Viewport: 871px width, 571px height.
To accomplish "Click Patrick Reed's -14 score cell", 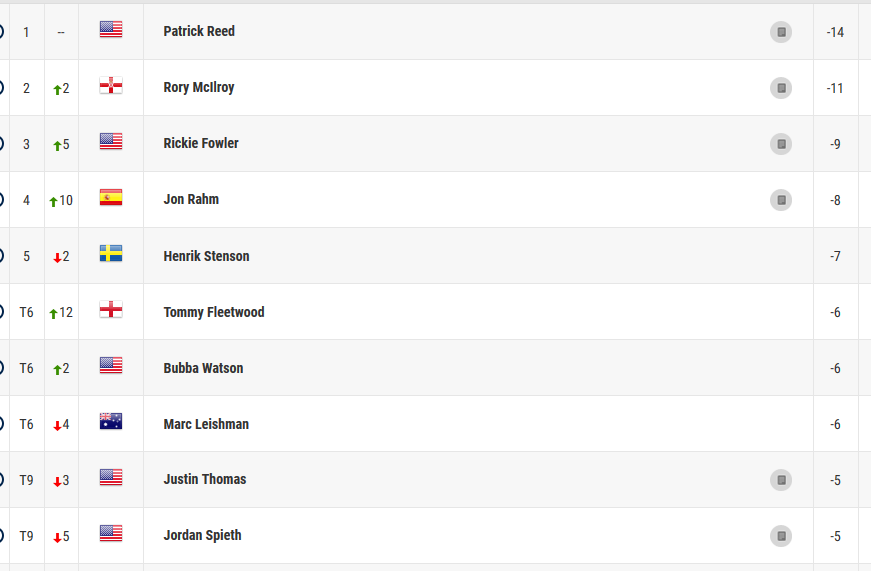I will pyautogui.click(x=835, y=32).
